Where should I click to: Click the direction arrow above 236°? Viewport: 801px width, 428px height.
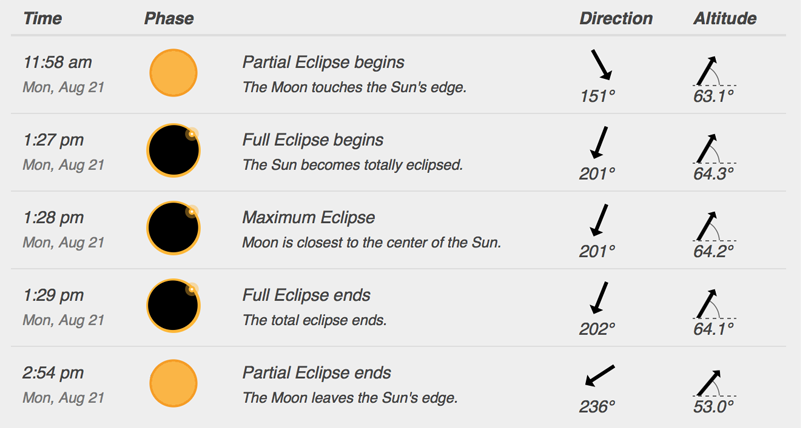point(600,375)
